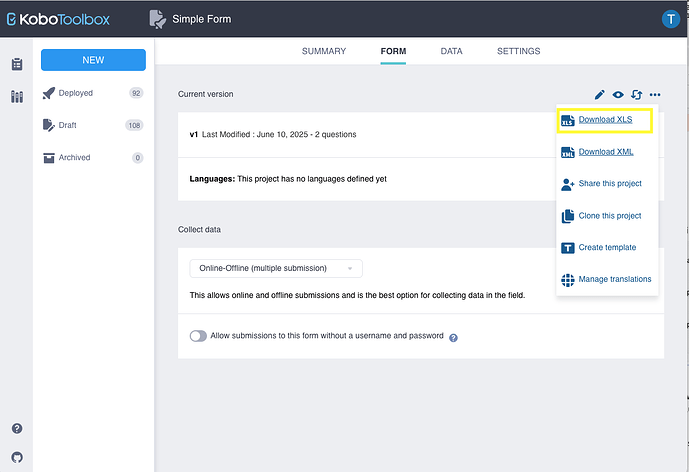This screenshot has height=472, width=689.
Task: Toggle Allow submissions without username and password
Action: pyautogui.click(x=198, y=336)
